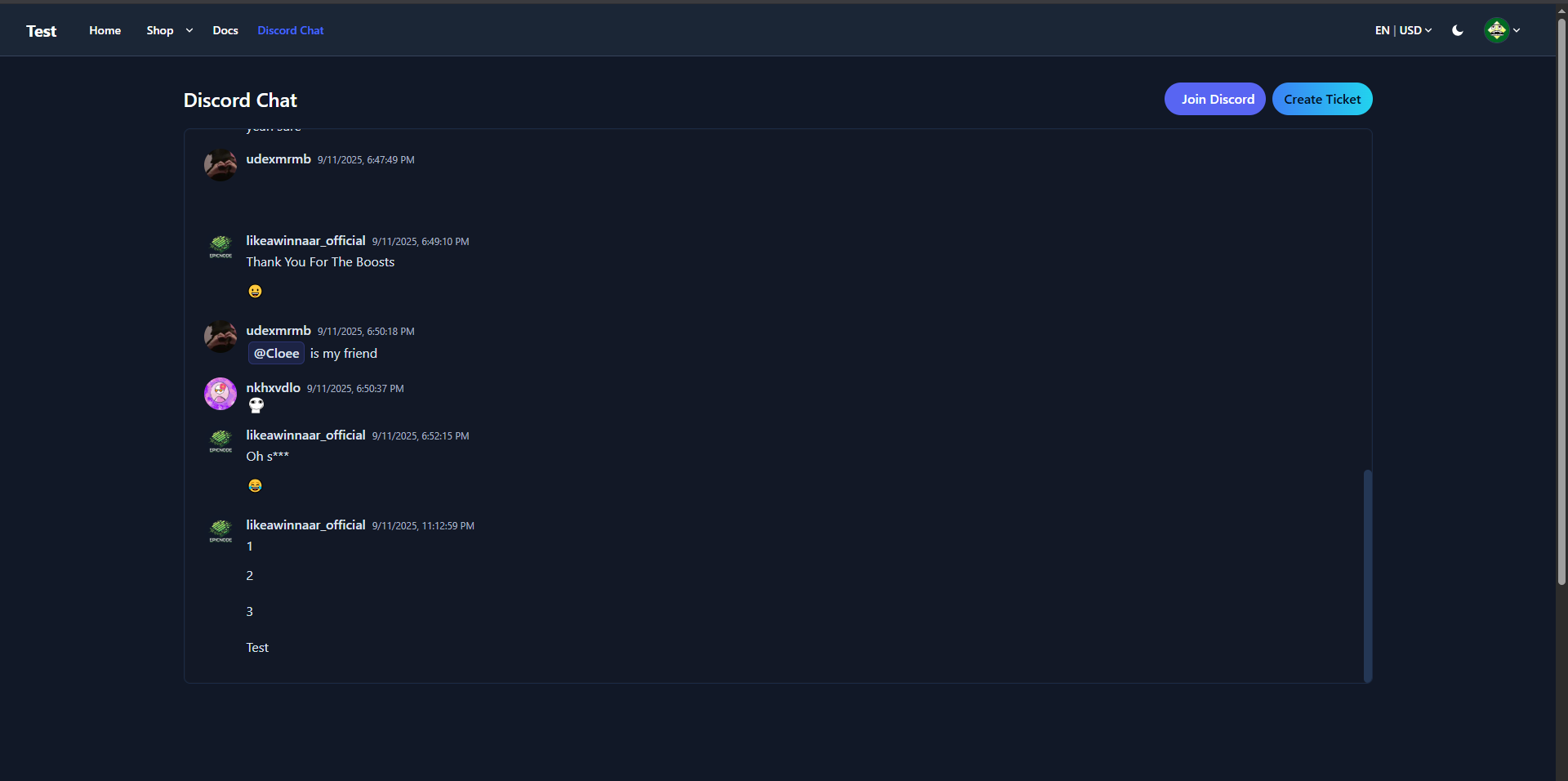Expand the chevron beside profile avatar
The width and height of the screenshot is (1568, 781).
1517,30
